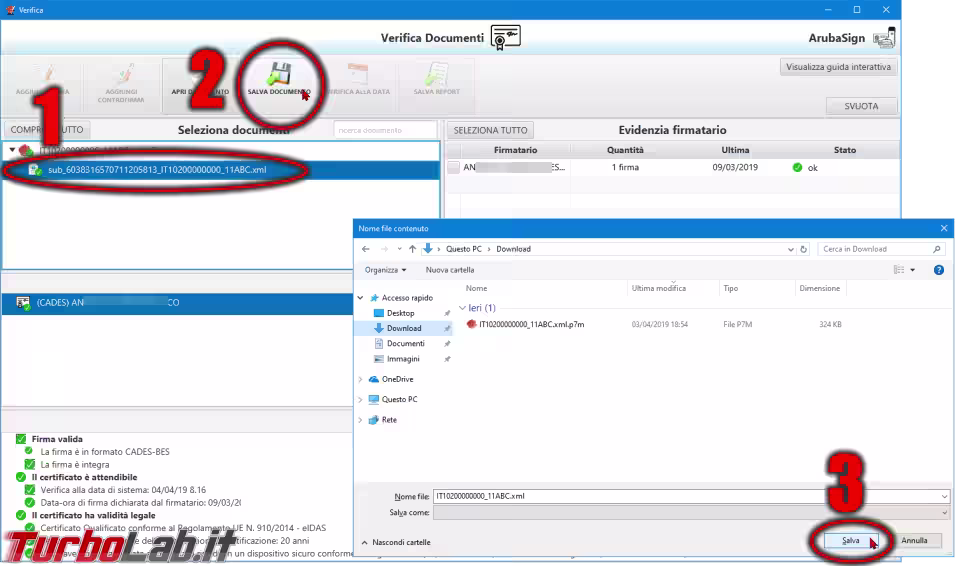
Task: Select the sub_603831657071205813 xml file row
Action: click(x=220, y=170)
